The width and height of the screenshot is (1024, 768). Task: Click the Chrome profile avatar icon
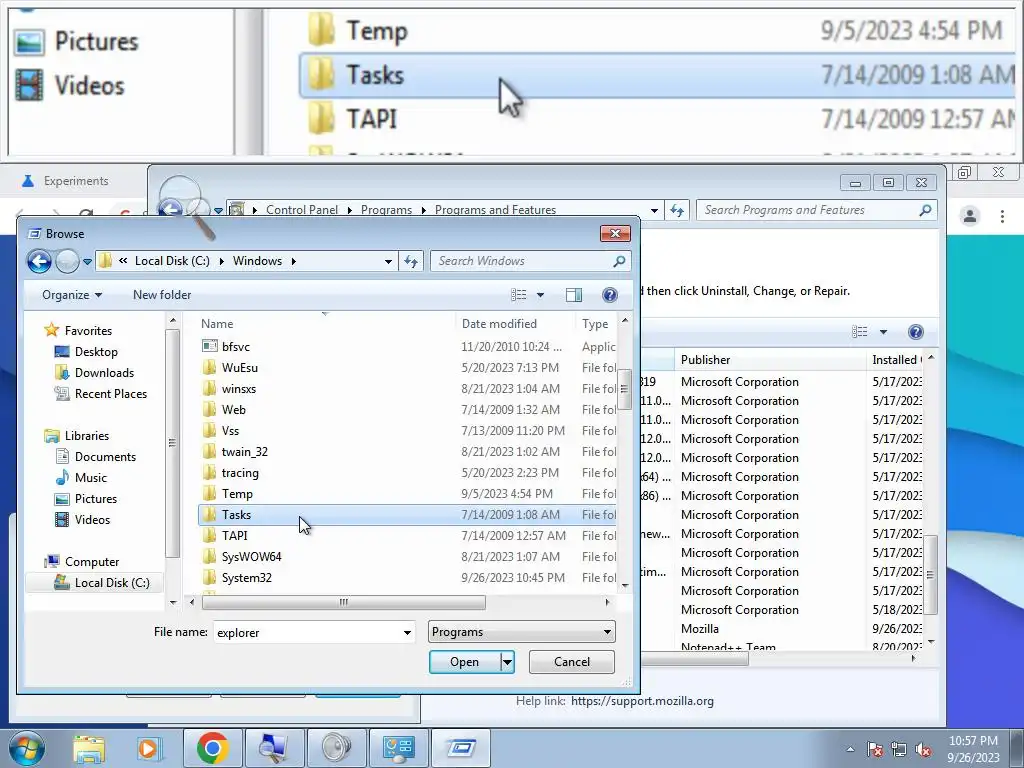click(x=970, y=216)
